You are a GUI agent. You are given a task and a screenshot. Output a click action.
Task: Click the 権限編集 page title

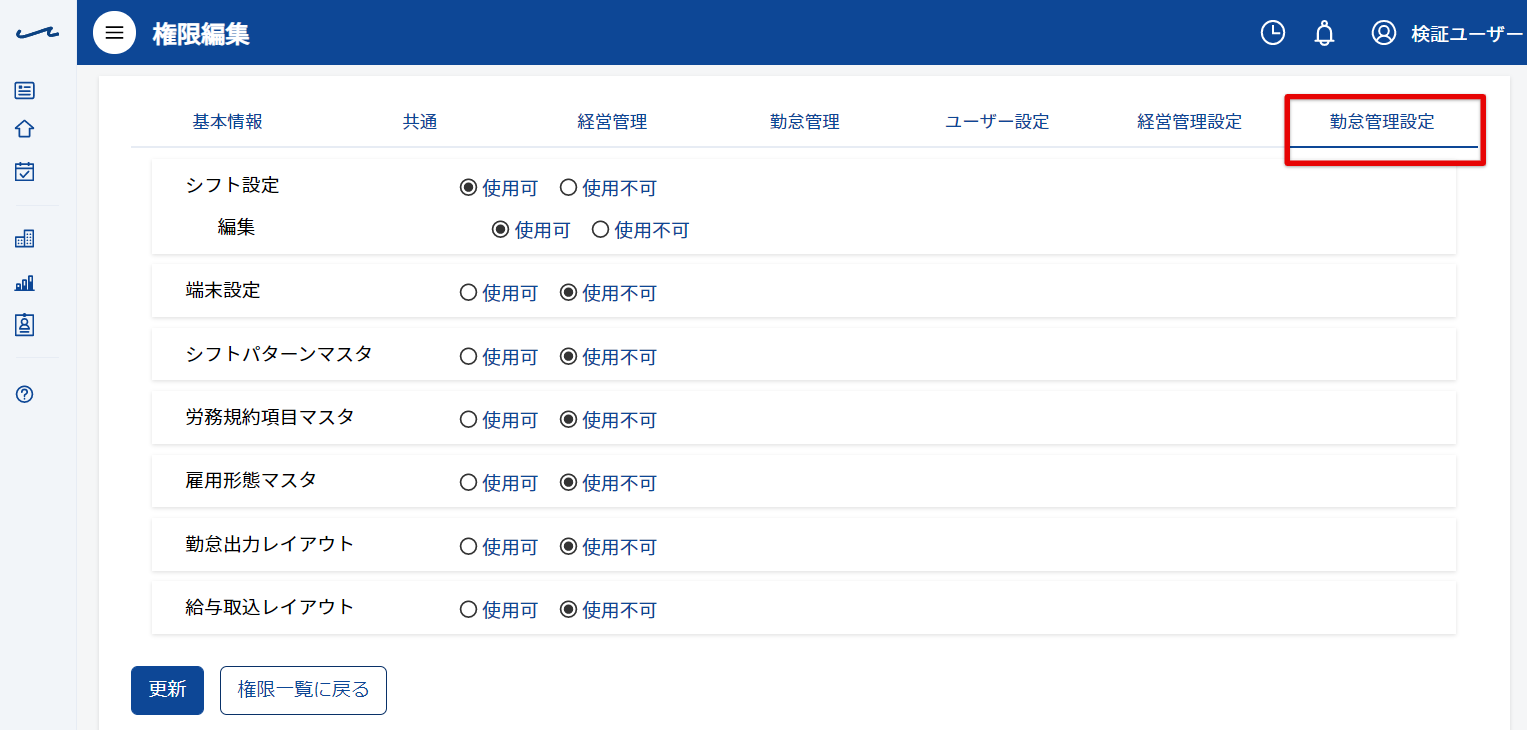pyautogui.click(x=201, y=34)
